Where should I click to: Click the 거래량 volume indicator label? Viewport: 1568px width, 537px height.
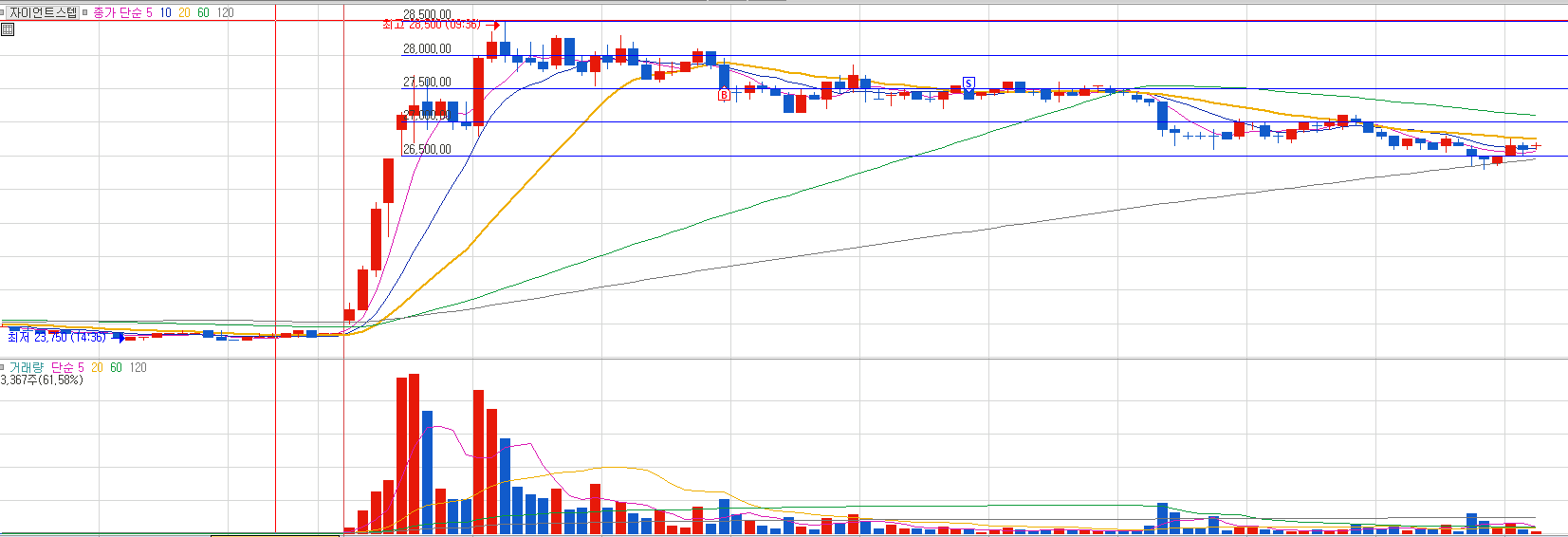pos(27,367)
